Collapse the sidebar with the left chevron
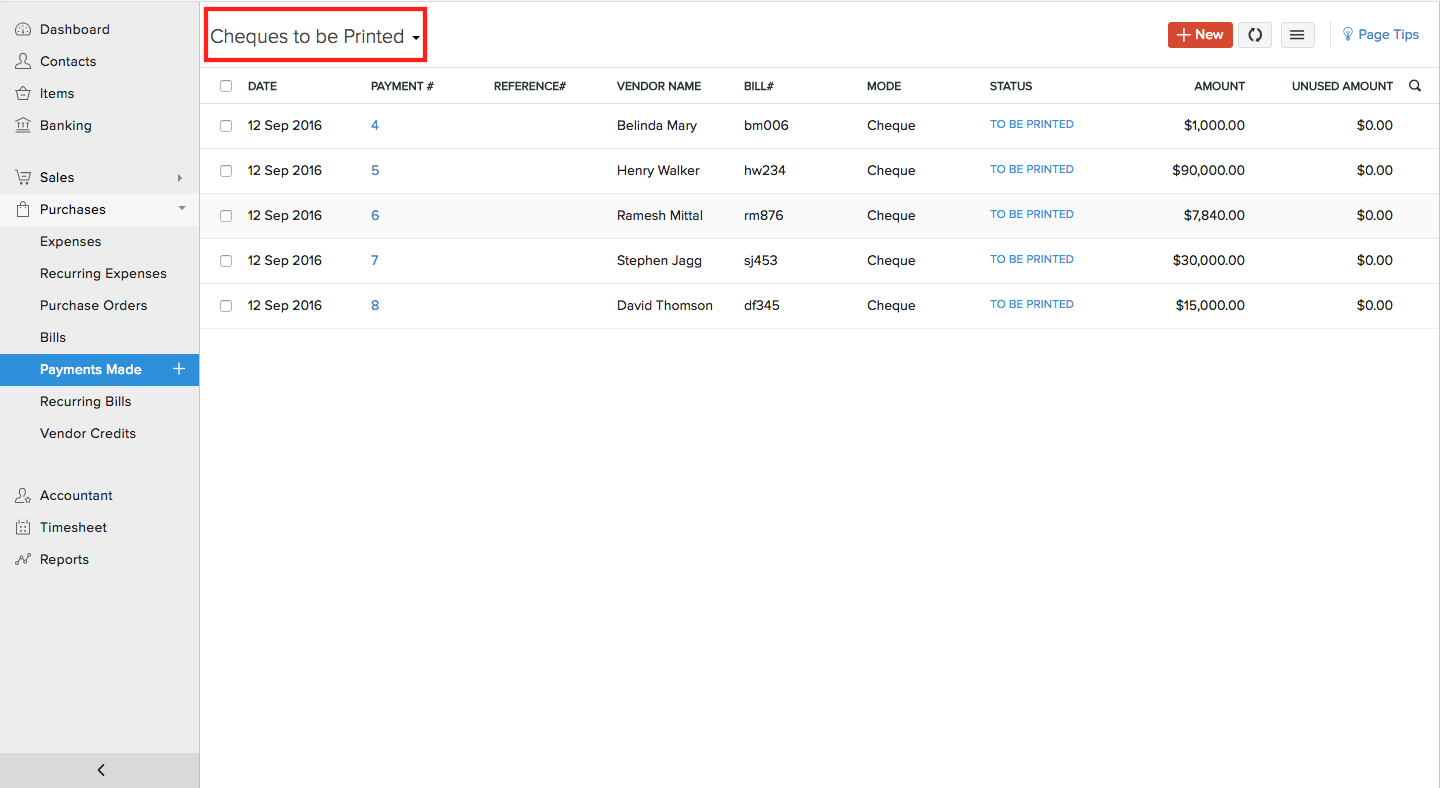This screenshot has width=1440, height=788. click(100, 770)
